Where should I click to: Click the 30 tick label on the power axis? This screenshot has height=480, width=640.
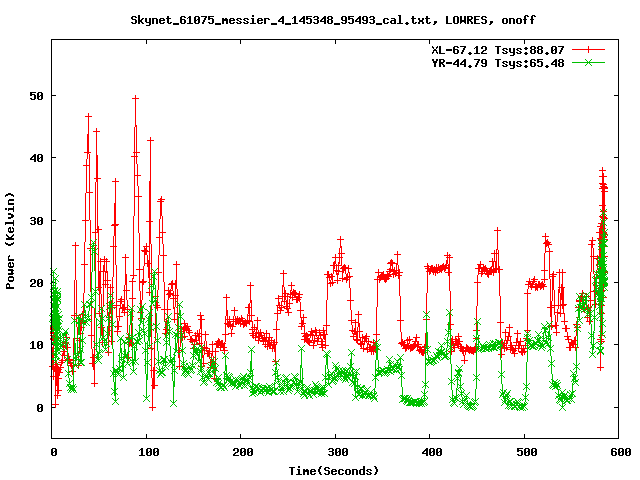tap(37, 220)
